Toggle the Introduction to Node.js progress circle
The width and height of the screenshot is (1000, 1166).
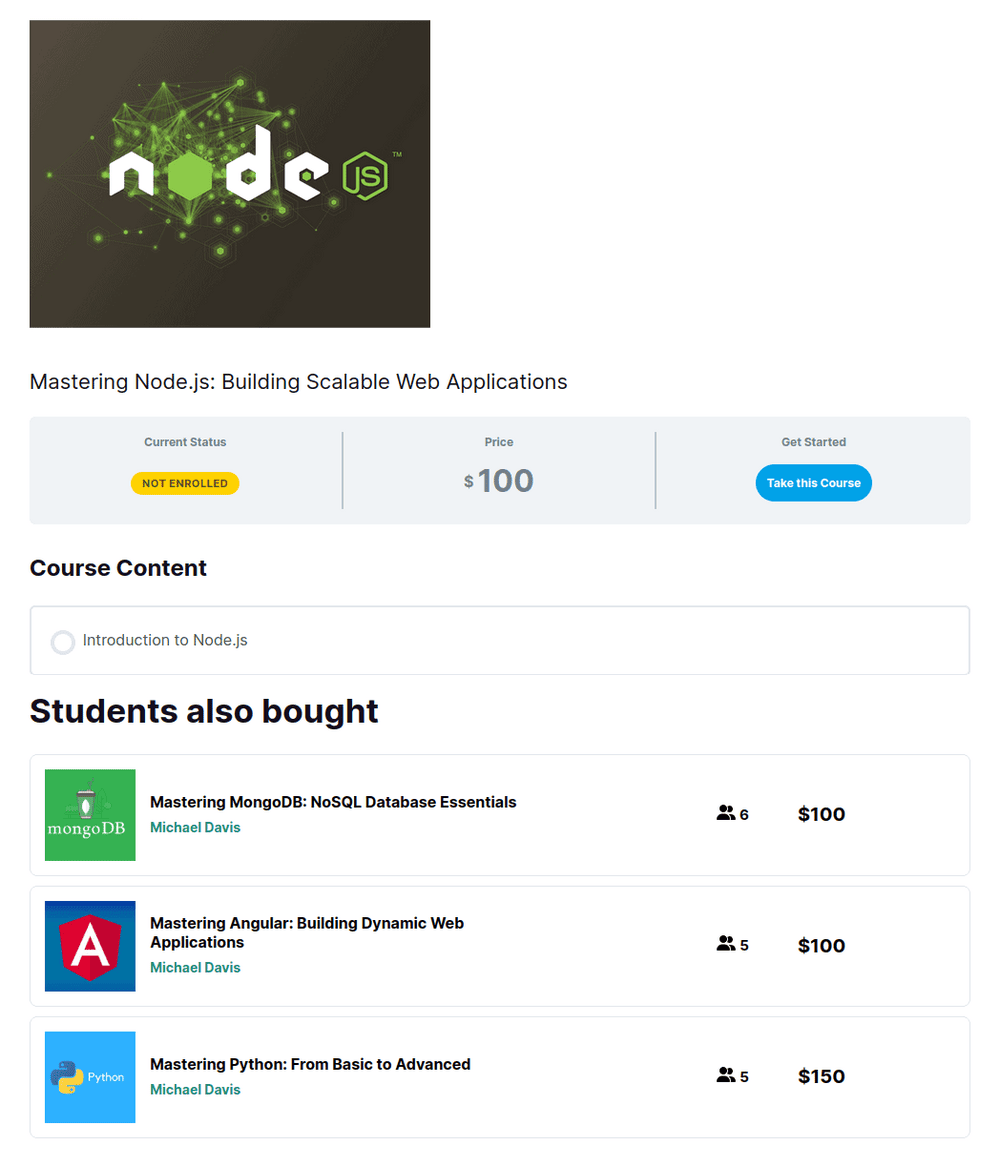(63, 642)
